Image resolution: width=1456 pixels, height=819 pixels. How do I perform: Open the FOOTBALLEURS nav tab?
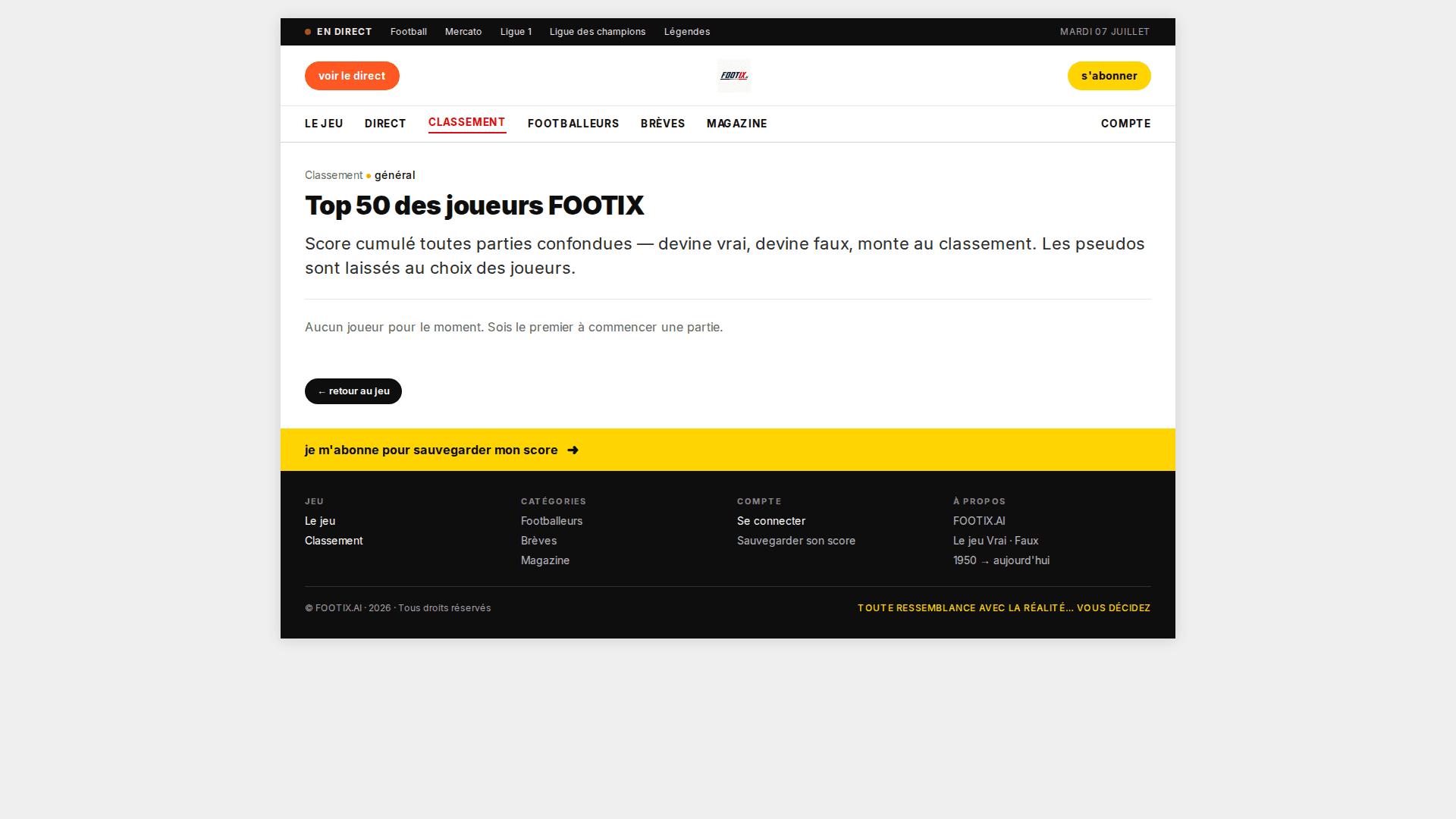click(573, 124)
